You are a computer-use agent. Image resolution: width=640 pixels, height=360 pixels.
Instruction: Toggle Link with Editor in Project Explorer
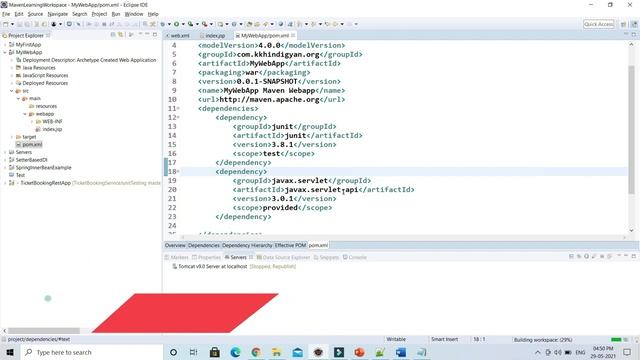(x=121, y=35)
